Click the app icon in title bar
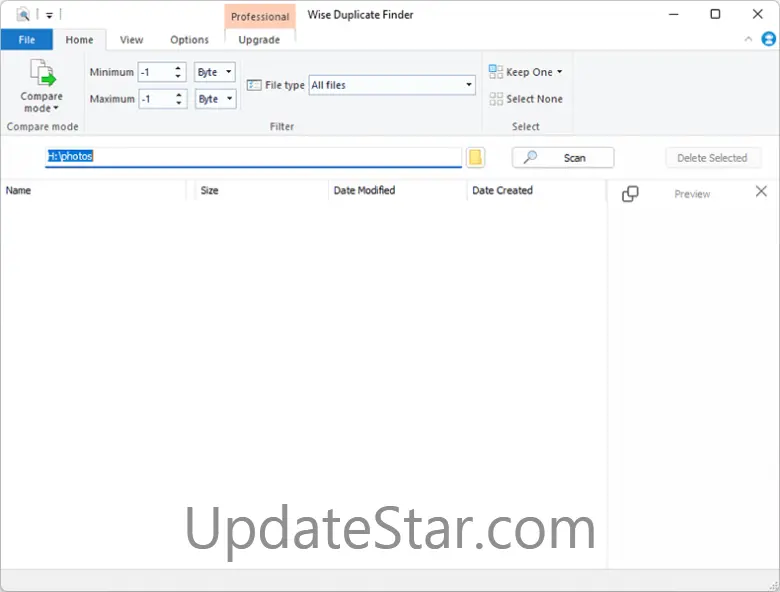Viewport: 780px width, 592px height. click(23, 14)
